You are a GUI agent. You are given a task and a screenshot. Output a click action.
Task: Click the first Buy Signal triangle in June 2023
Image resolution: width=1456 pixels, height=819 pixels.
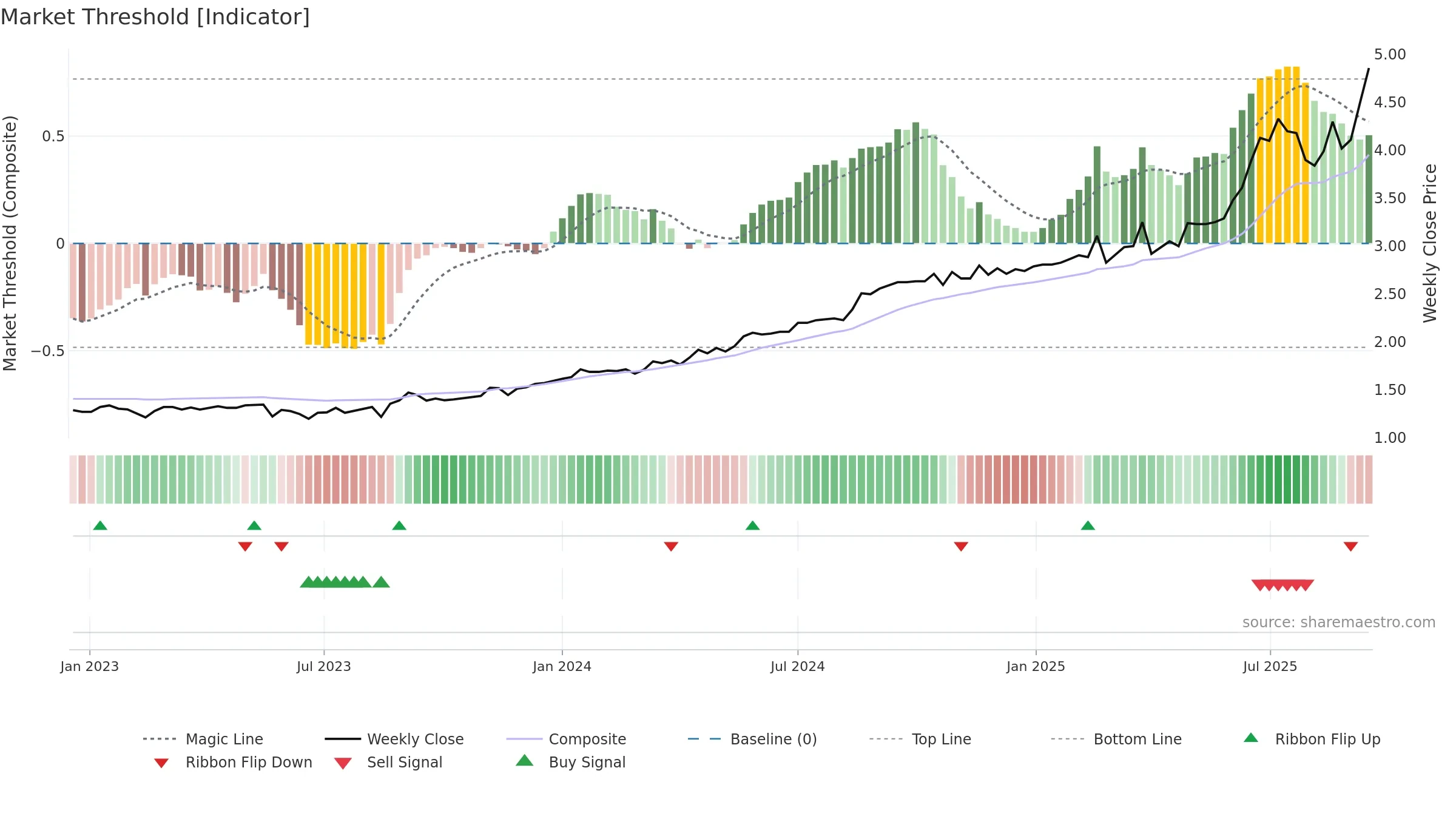click(308, 582)
